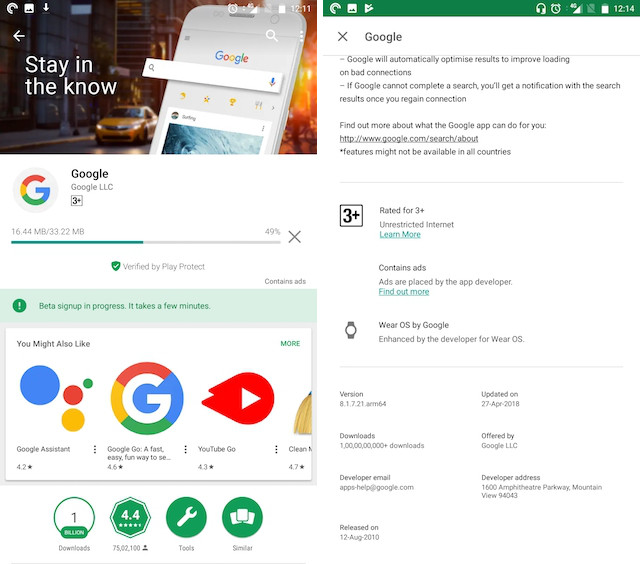Tap the download arrow in left status bar
This screenshot has width=640, height=564.
point(46,8)
